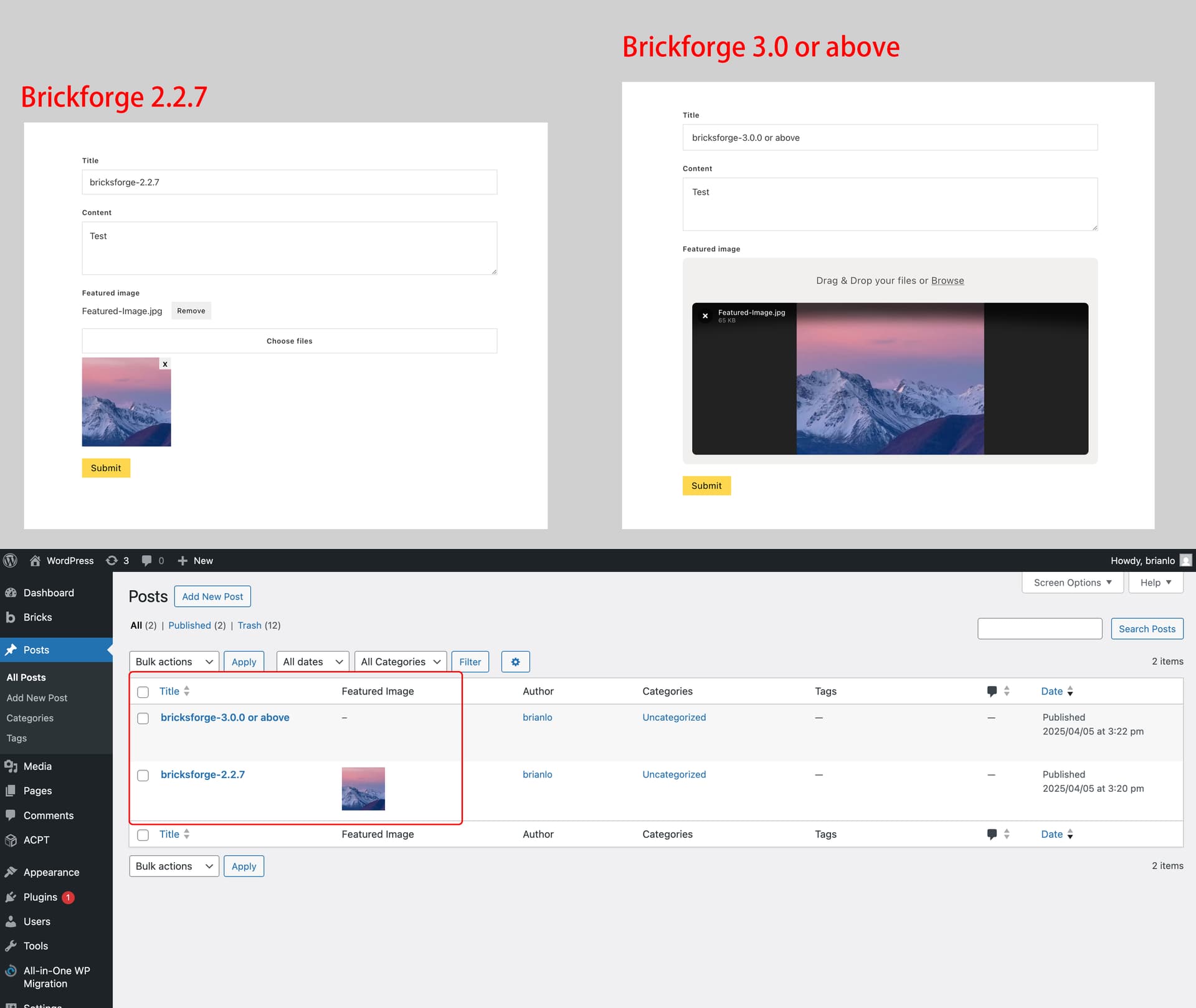Click the WordPress logo icon in admin bar
Viewport: 1196px width, 1008px height.
tap(10, 561)
